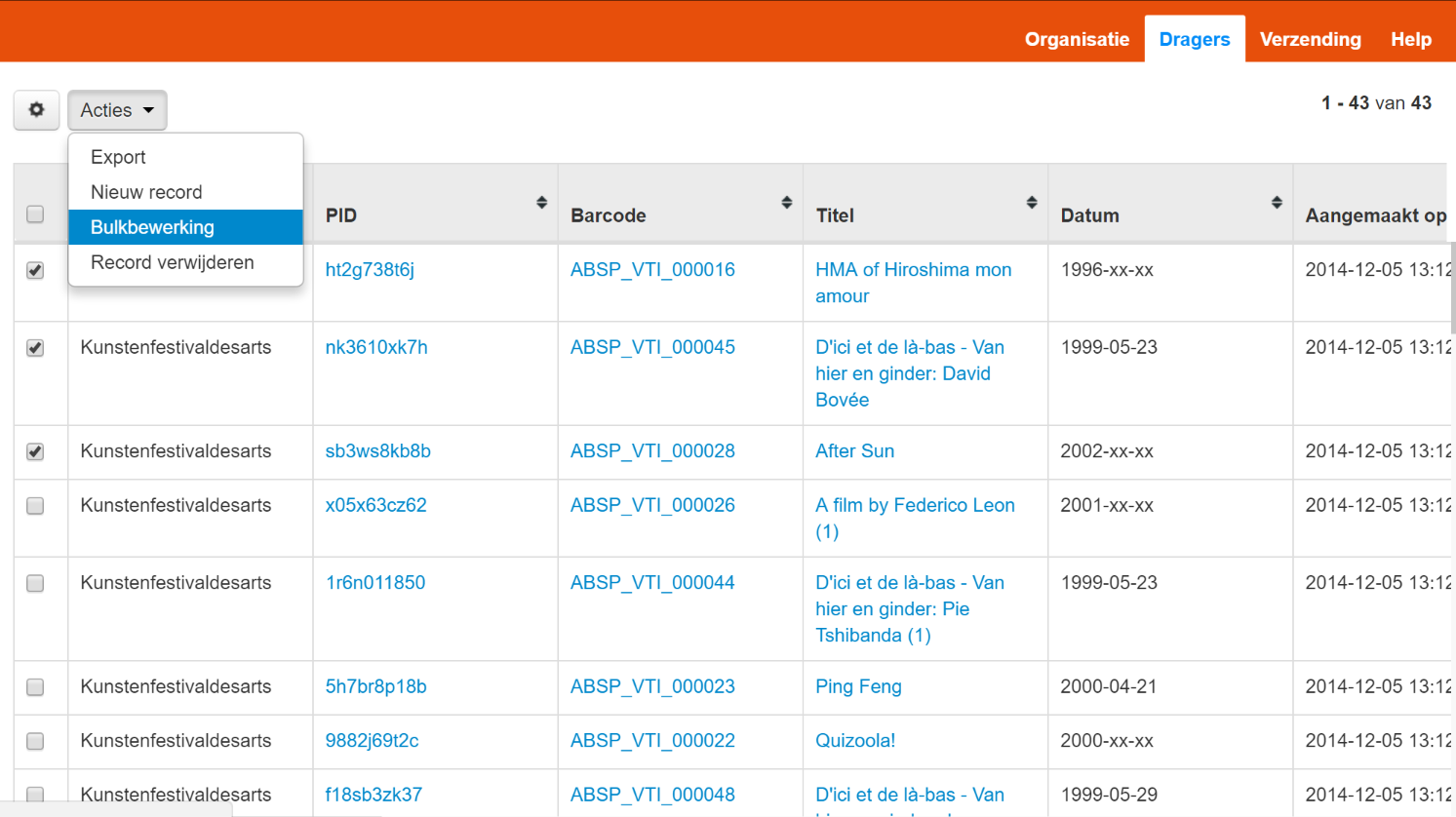1456x817 pixels.
Task: Open the Help tab
Action: 1410,39
